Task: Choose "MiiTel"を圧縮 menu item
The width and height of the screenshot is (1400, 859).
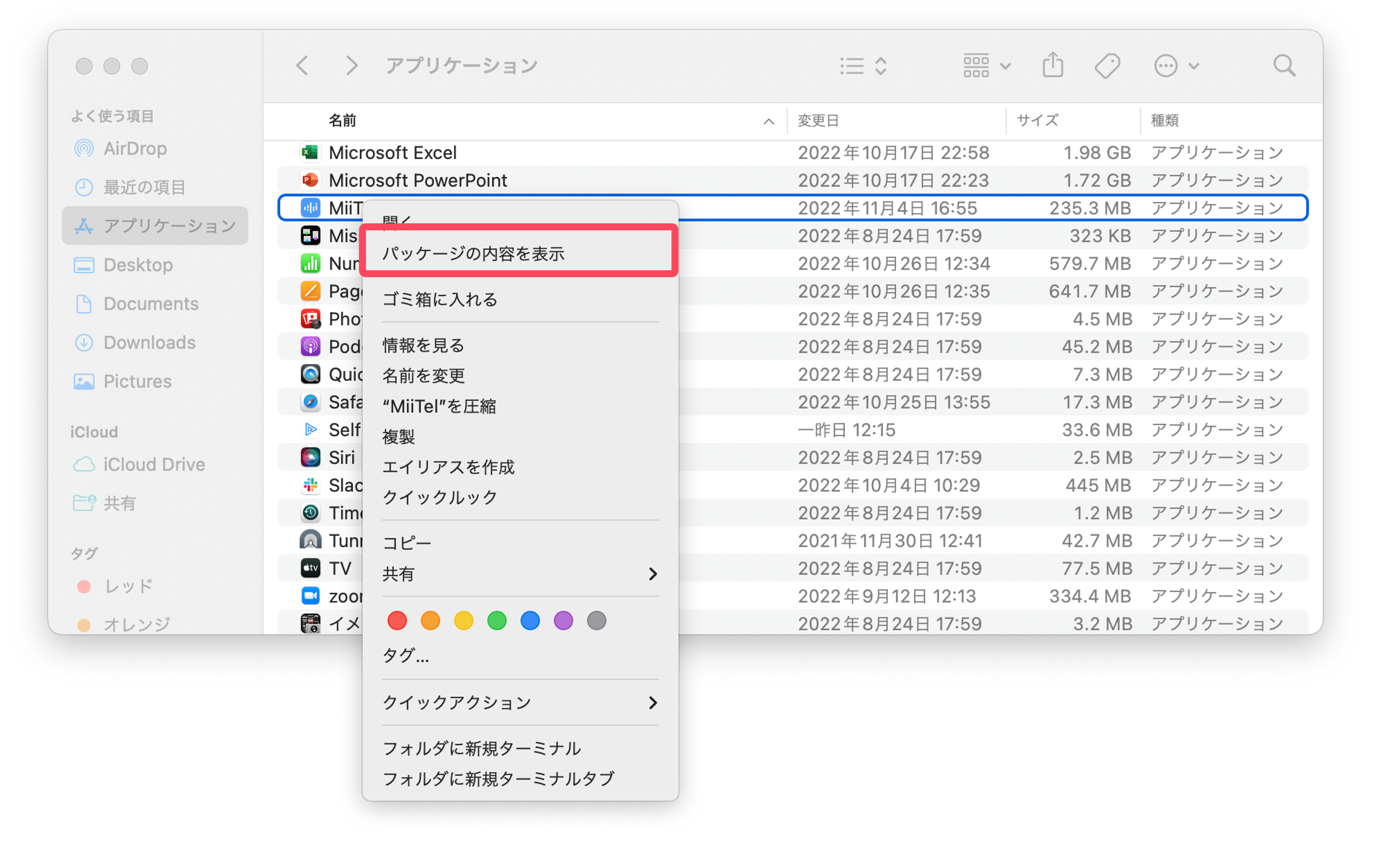Action: click(x=519, y=406)
